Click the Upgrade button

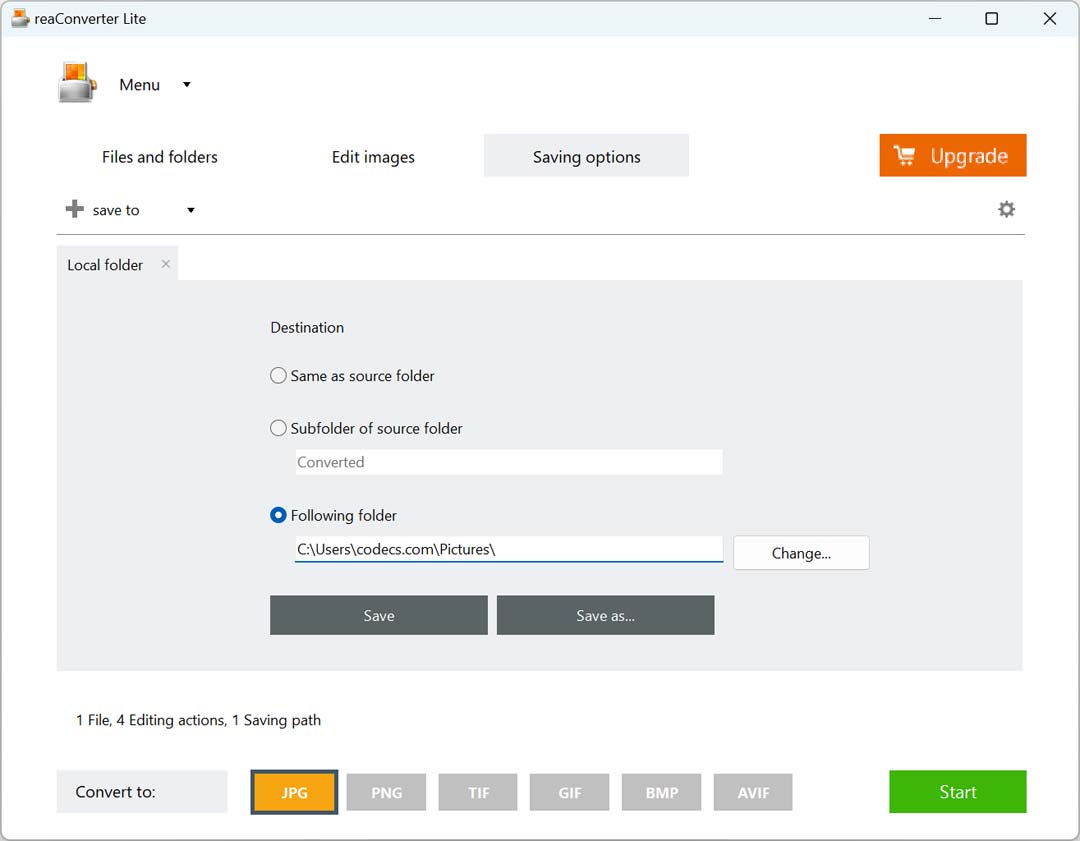tap(953, 156)
